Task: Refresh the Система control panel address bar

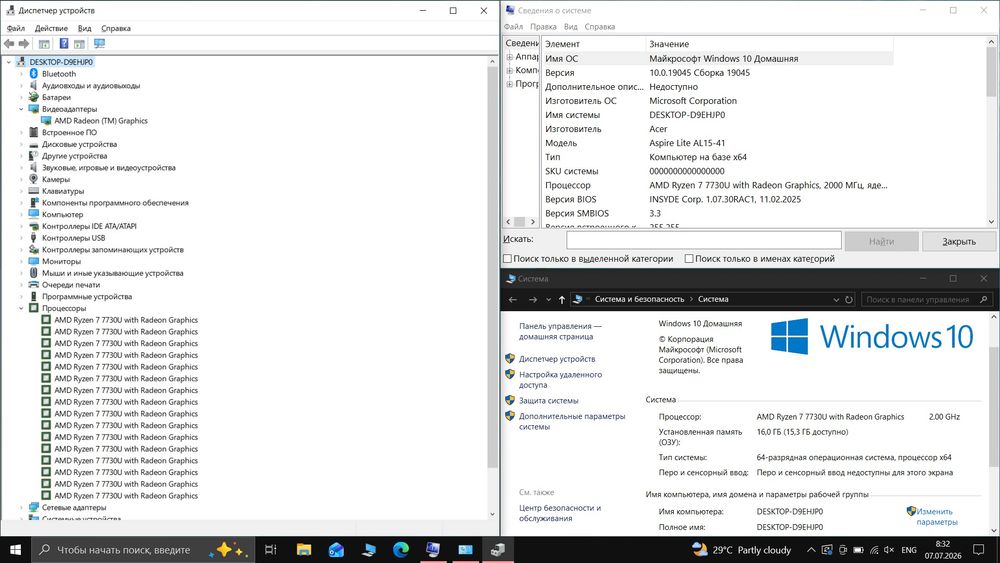Action: pyautogui.click(x=849, y=299)
